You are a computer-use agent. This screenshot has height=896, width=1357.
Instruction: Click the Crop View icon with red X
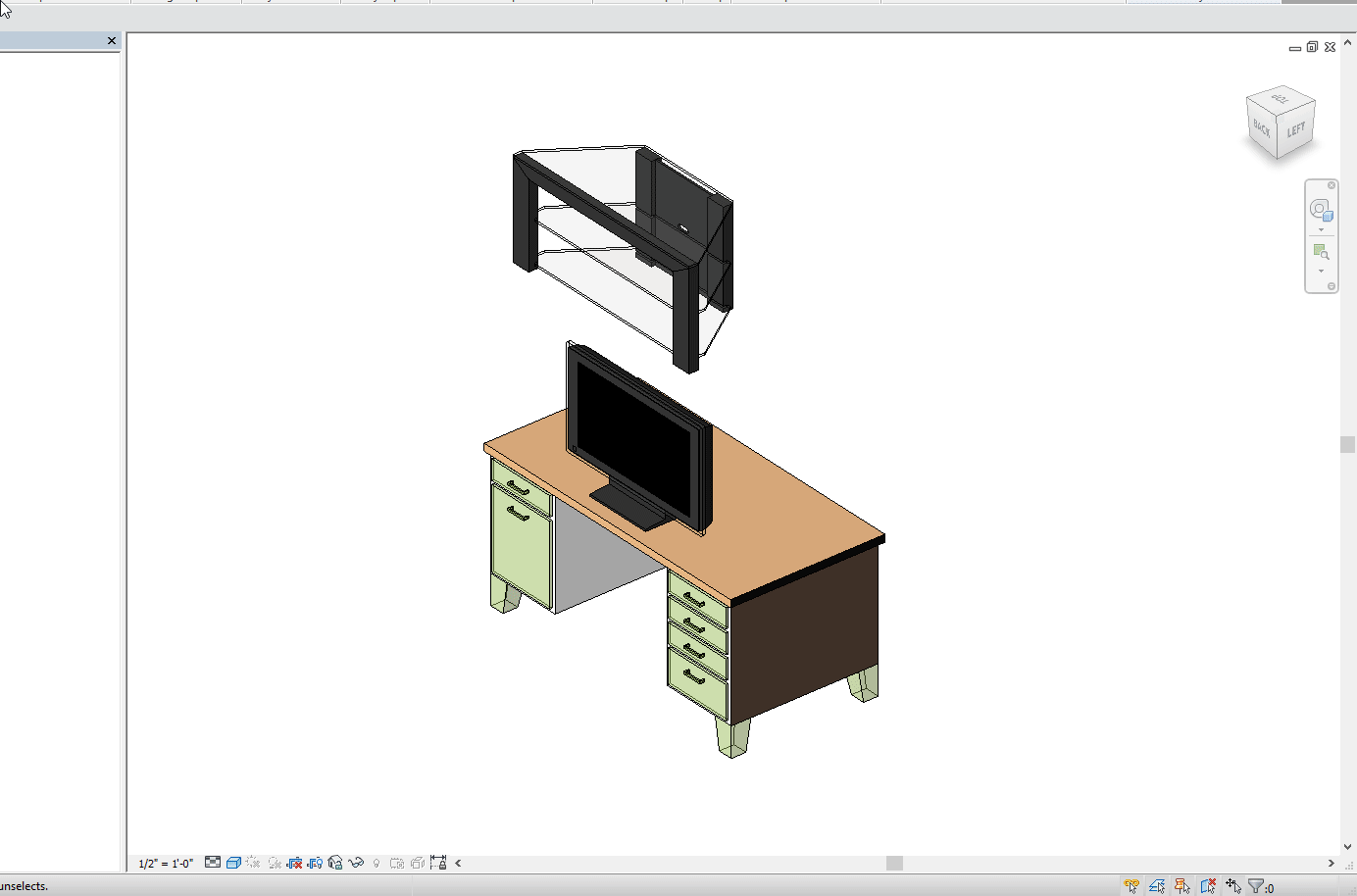click(x=294, y=863)
